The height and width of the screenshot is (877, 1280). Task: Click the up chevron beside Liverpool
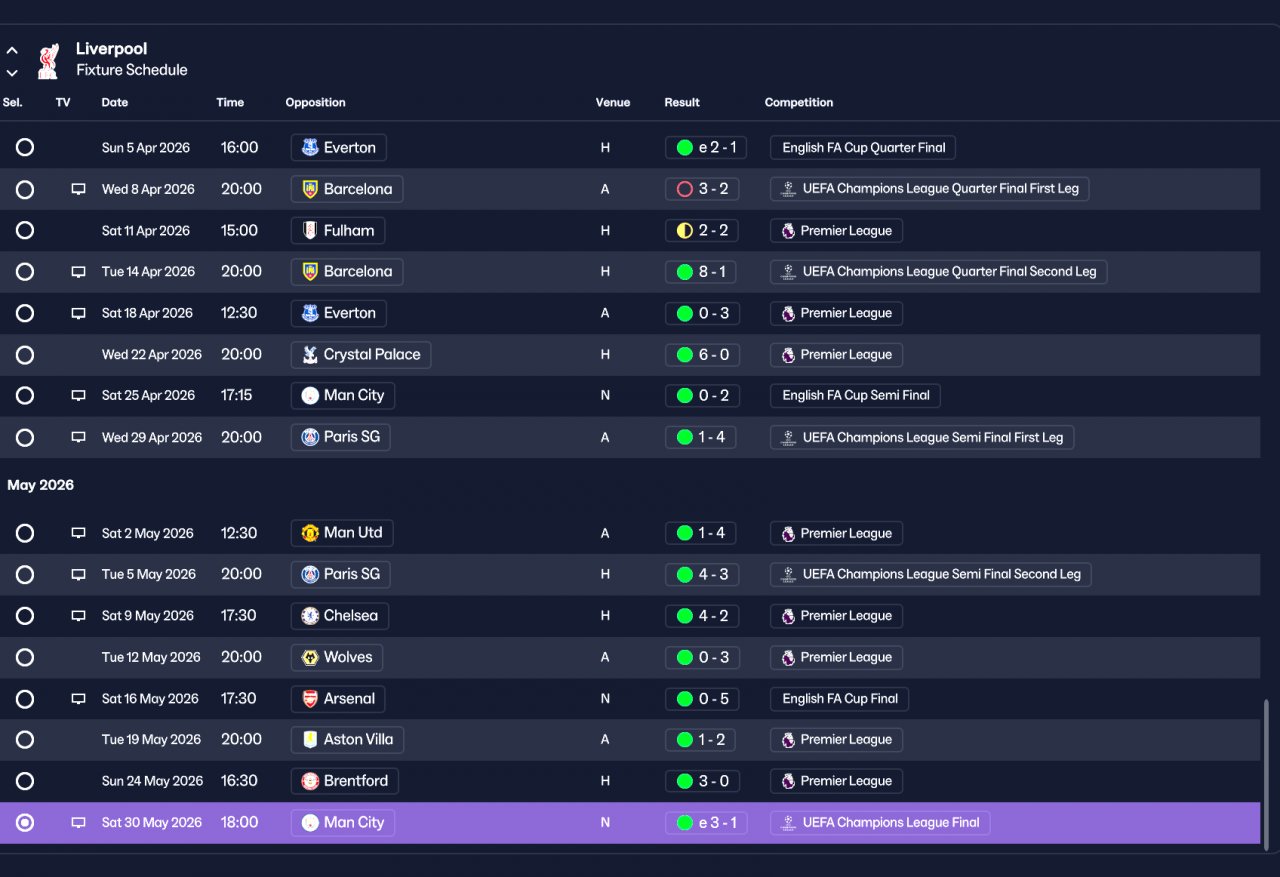12,50
